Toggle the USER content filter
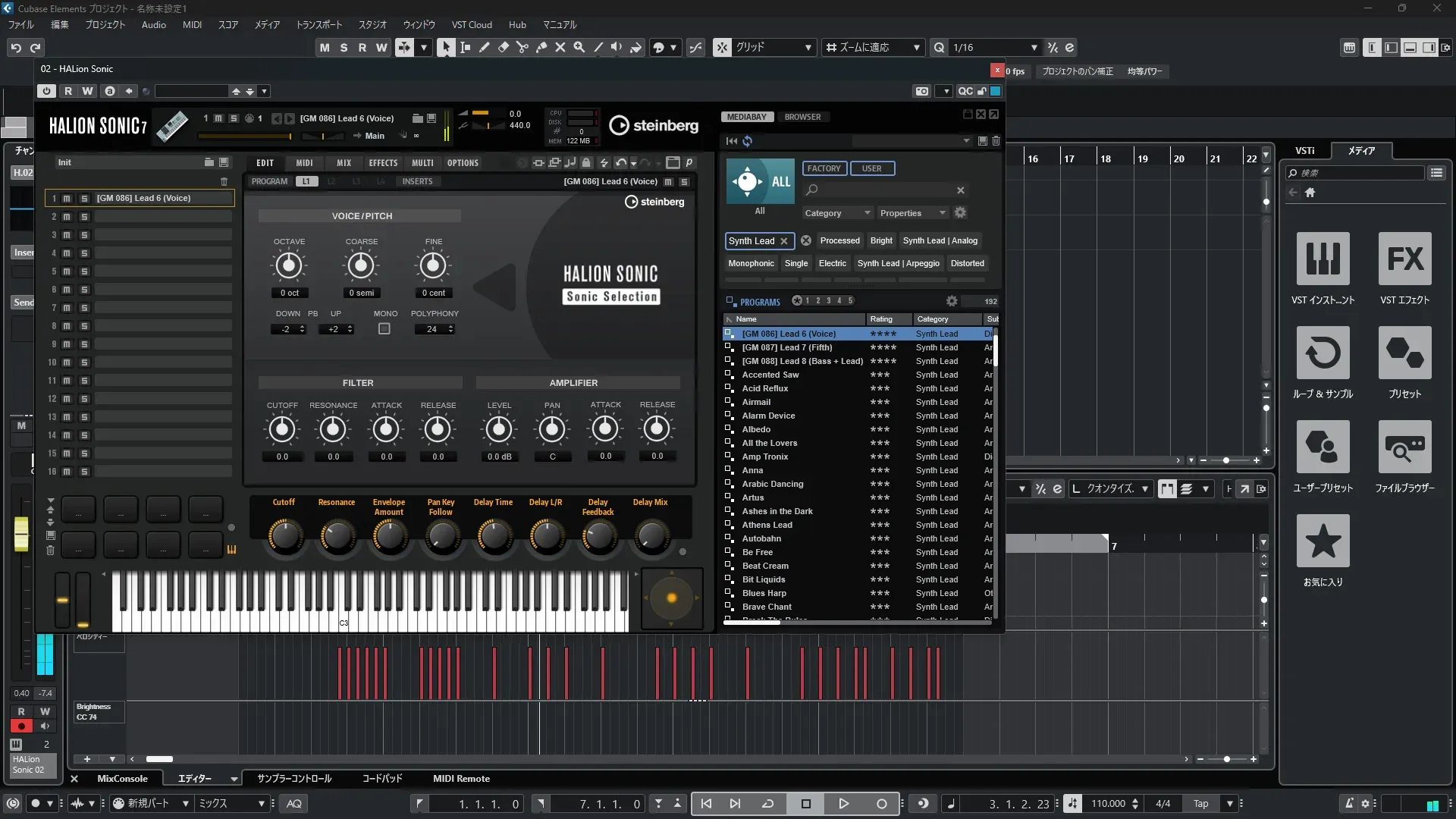 pyautogui.click(x=871, y=168)
